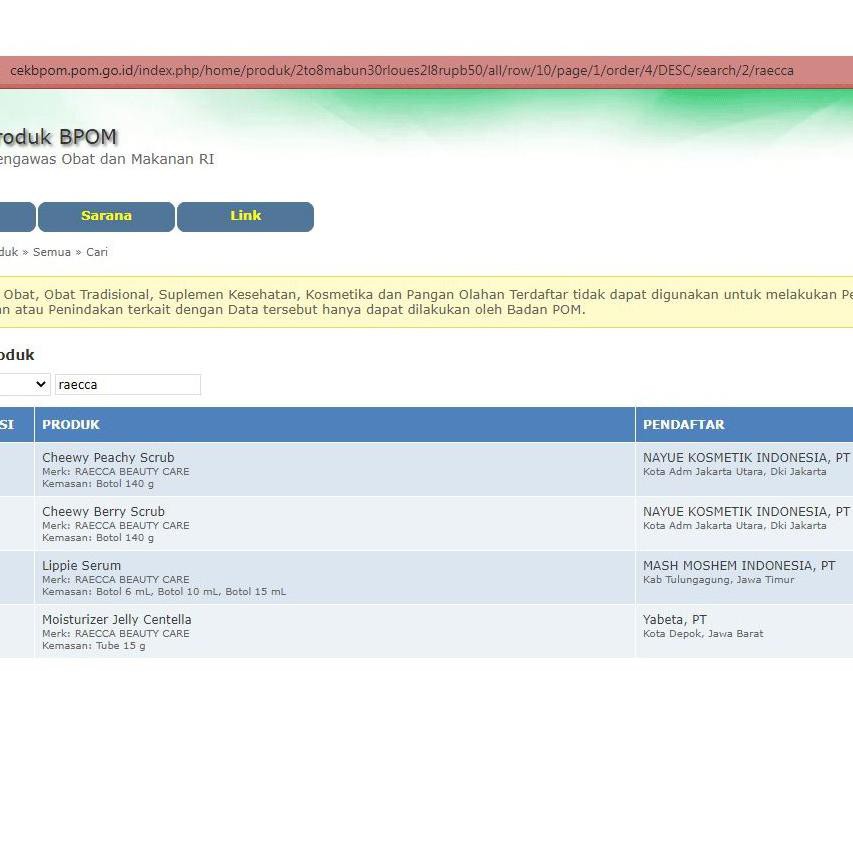Select Yabeta, PT registrant

[675, 619]
